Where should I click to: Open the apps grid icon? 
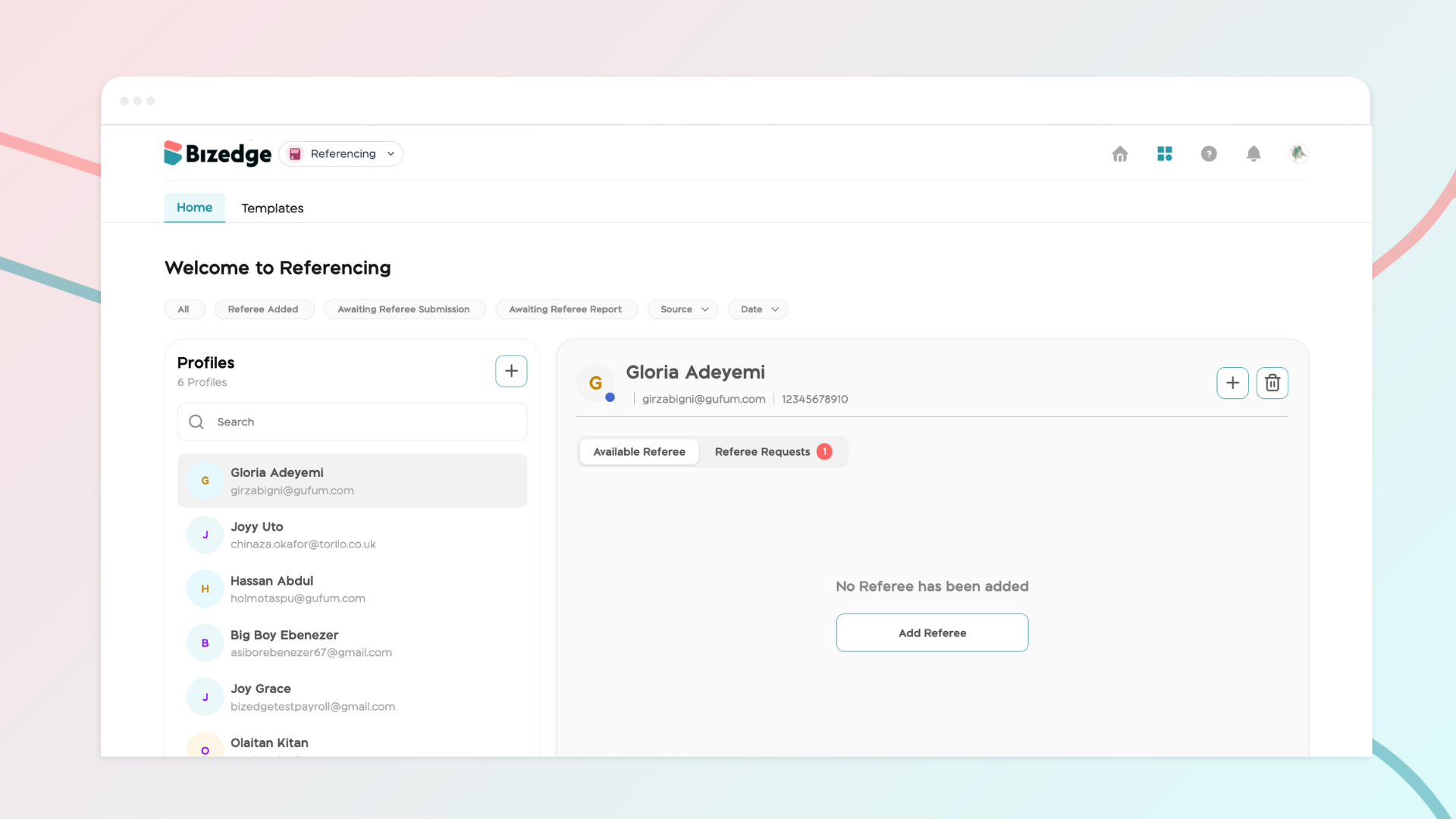click(1165, 154)
